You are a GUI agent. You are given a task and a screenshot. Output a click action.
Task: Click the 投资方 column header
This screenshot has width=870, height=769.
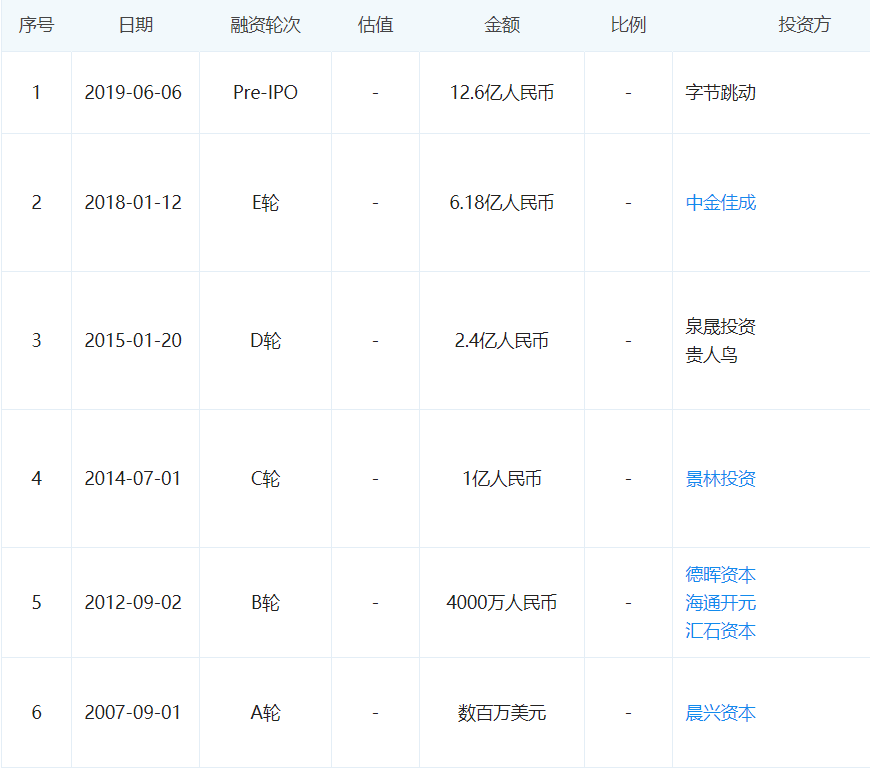(804, 25)
